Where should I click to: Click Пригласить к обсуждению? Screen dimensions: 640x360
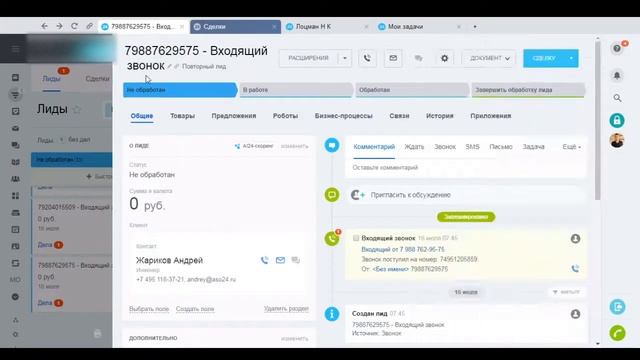click(411, 195)
